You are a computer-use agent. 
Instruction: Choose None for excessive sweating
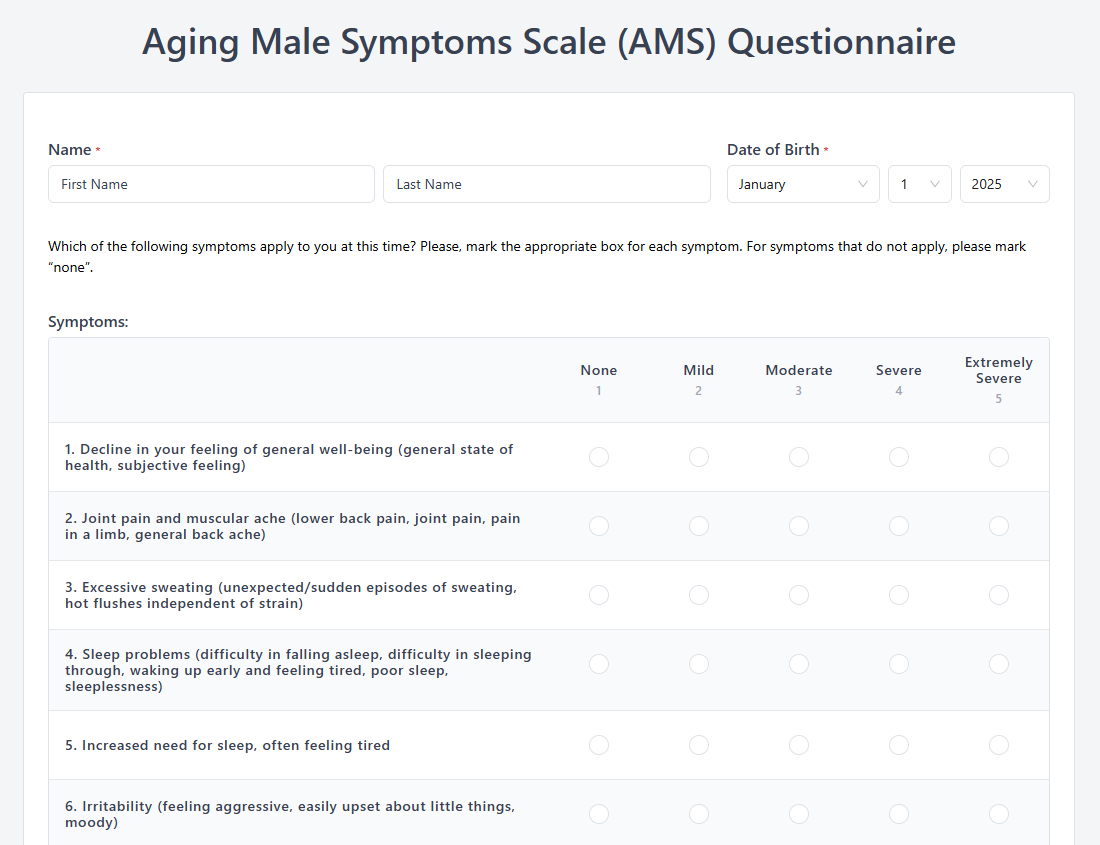(x=599, y=595)
